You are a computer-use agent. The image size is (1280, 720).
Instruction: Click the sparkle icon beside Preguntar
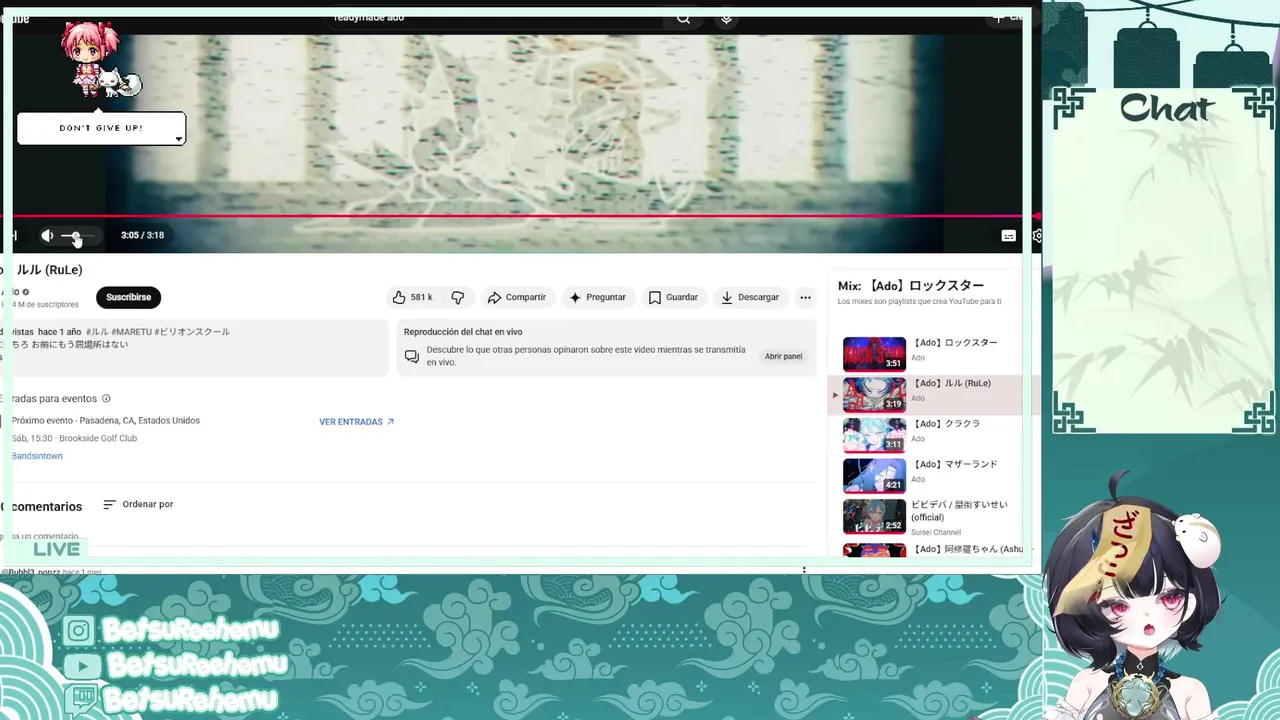click(574, 297)
